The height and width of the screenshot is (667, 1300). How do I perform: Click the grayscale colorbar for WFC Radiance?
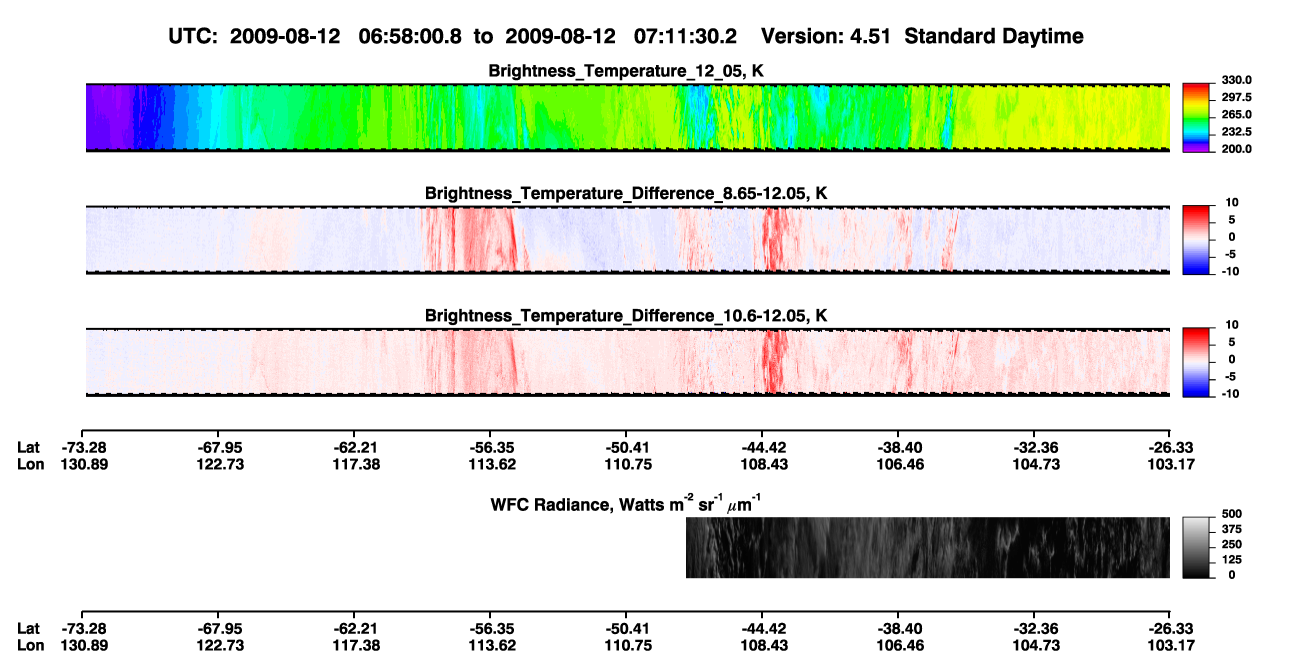pyautogui.click(x=1197, y=548)
